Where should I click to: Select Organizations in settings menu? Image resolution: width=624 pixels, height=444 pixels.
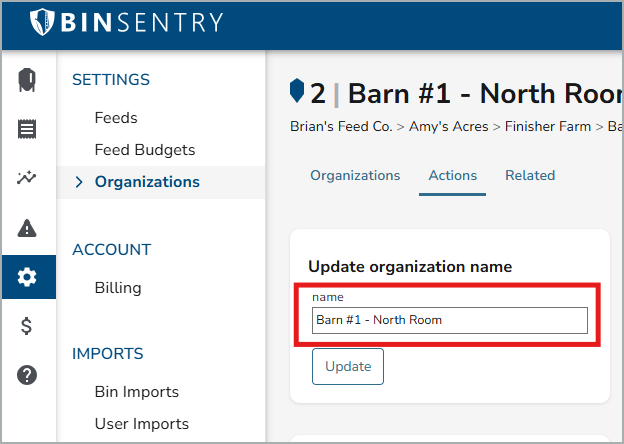point(147,182)
